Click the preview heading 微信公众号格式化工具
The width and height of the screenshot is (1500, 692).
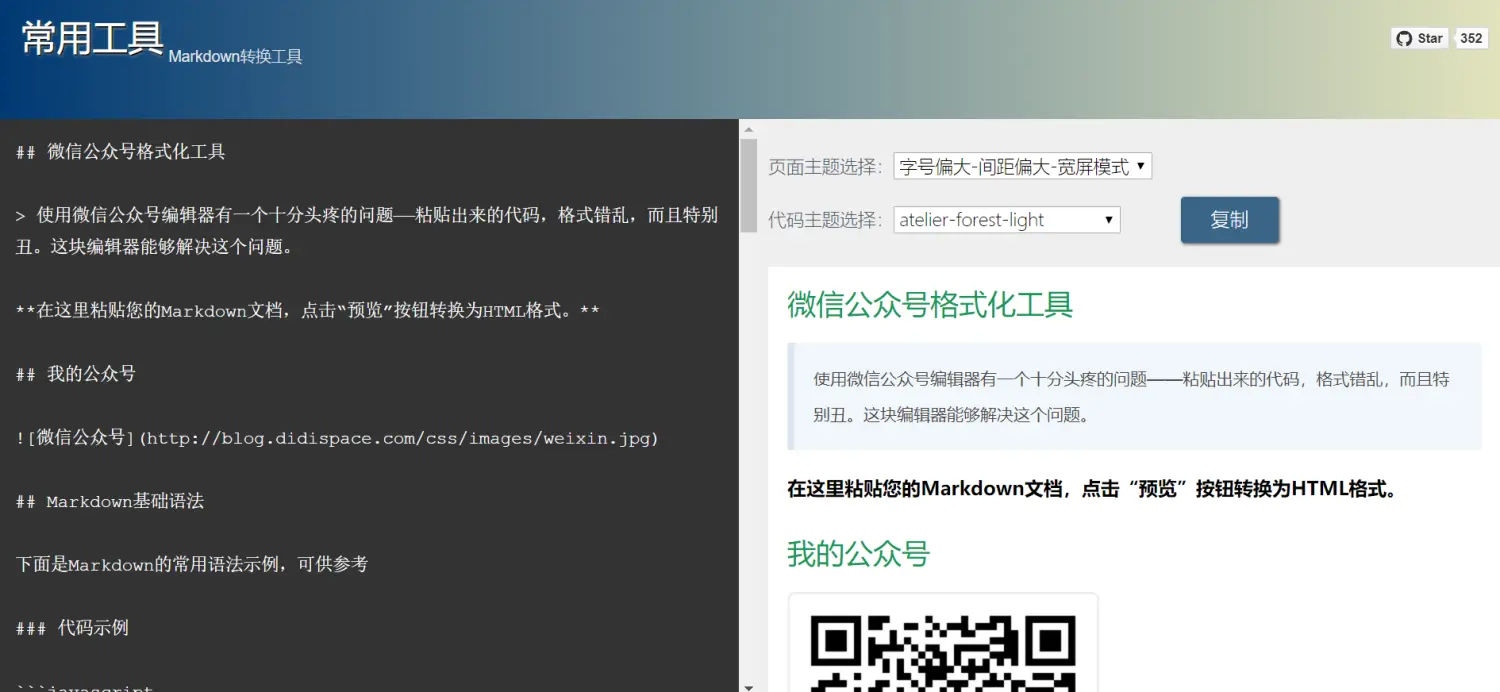coord(930,304)
